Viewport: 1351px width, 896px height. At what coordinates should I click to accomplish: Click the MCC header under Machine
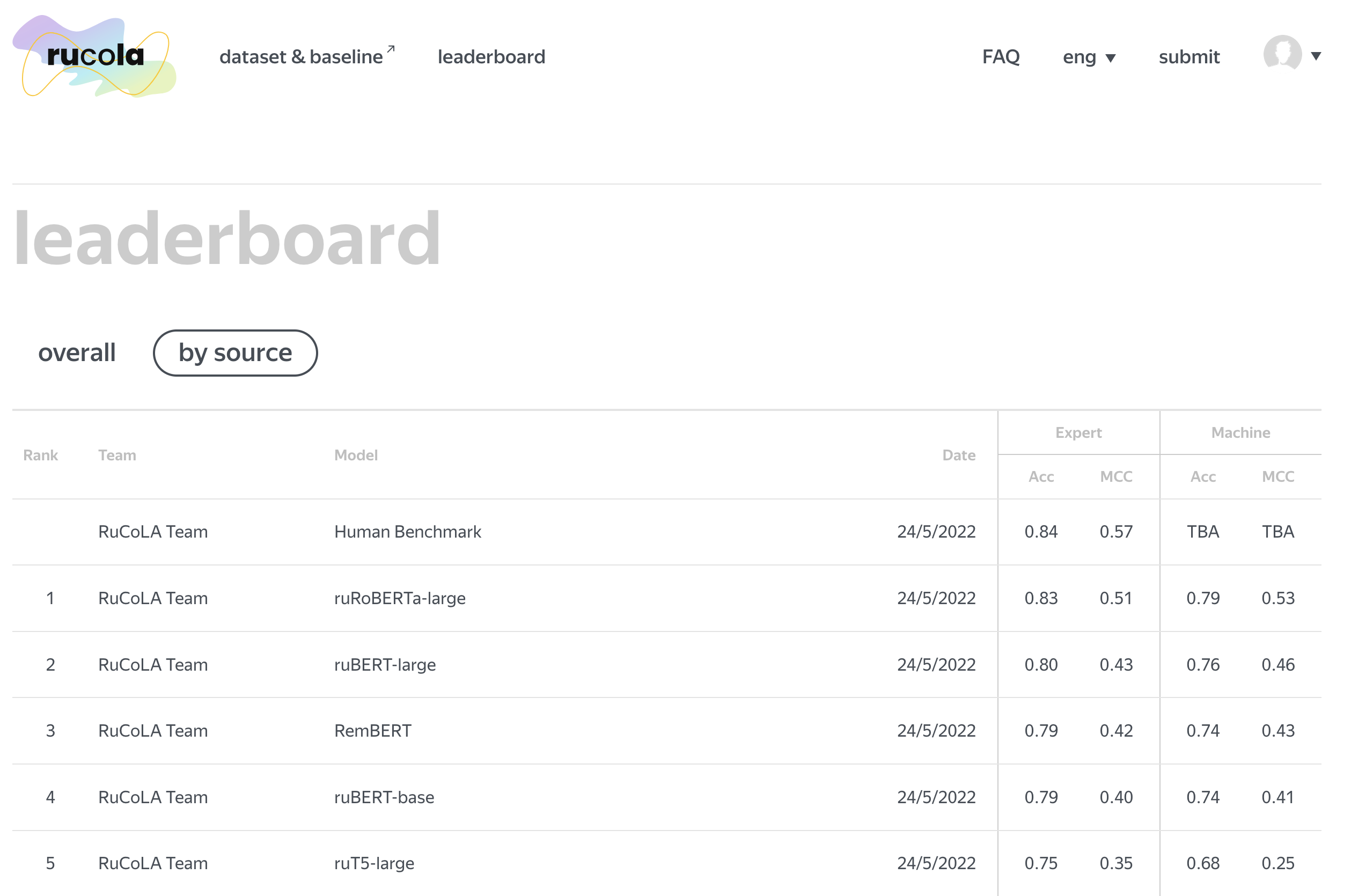[1278, 476]
